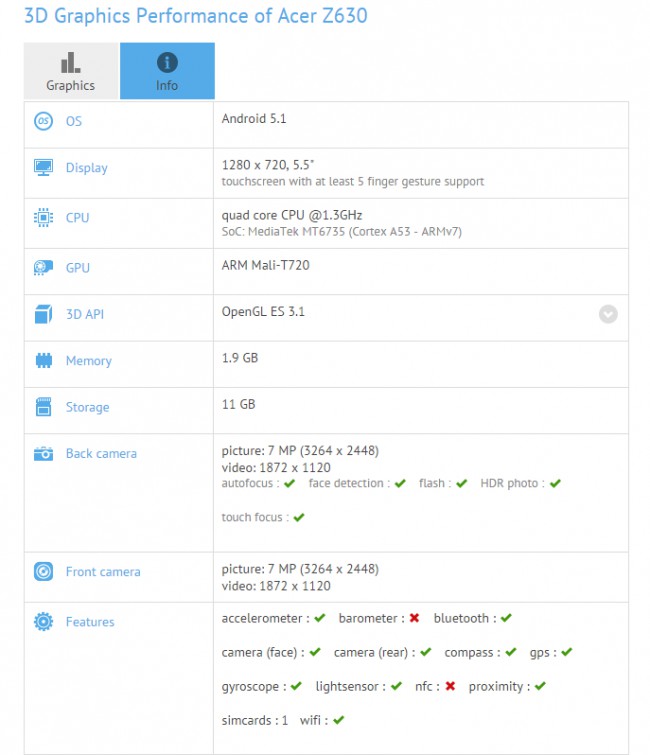Click the SoC: MediaTek MT6735 text

341,232
